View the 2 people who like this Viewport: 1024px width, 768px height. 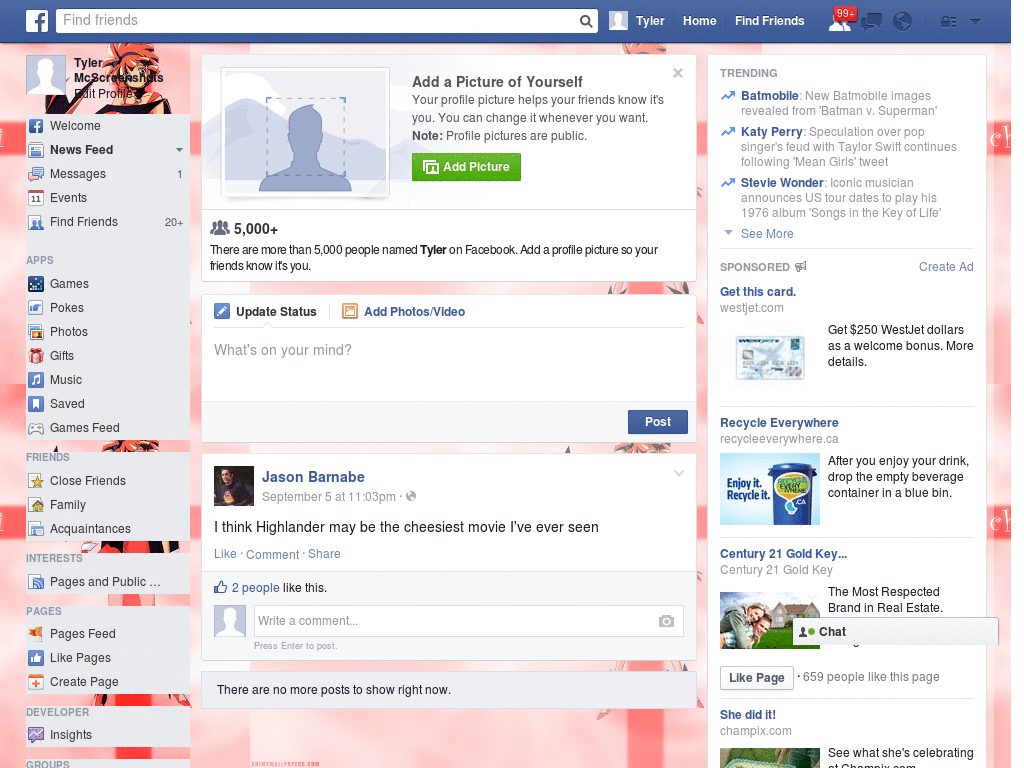[x=255, y=588]
